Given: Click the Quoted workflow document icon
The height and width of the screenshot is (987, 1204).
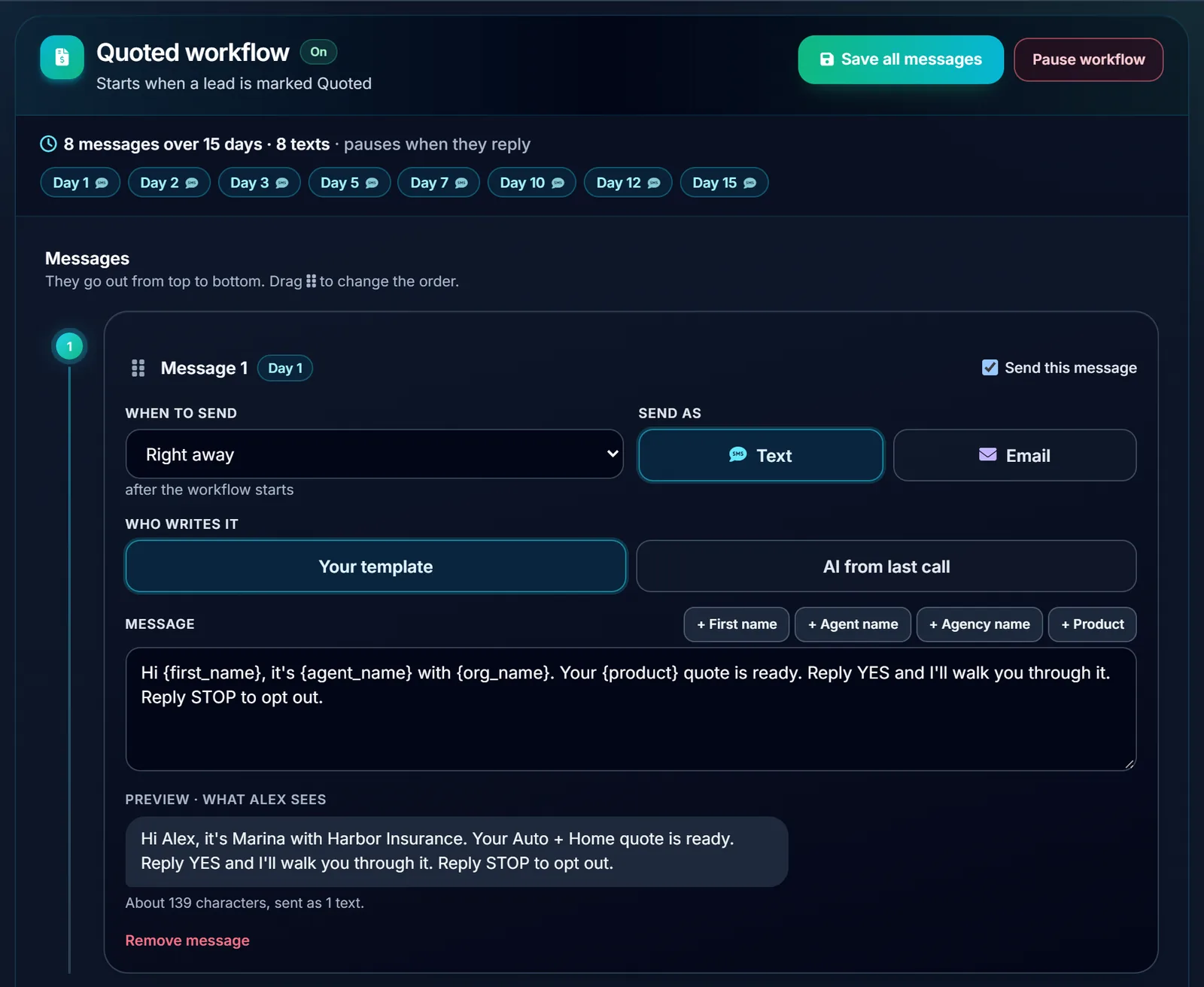Looking at the screenshot, I should click(62, 57).
